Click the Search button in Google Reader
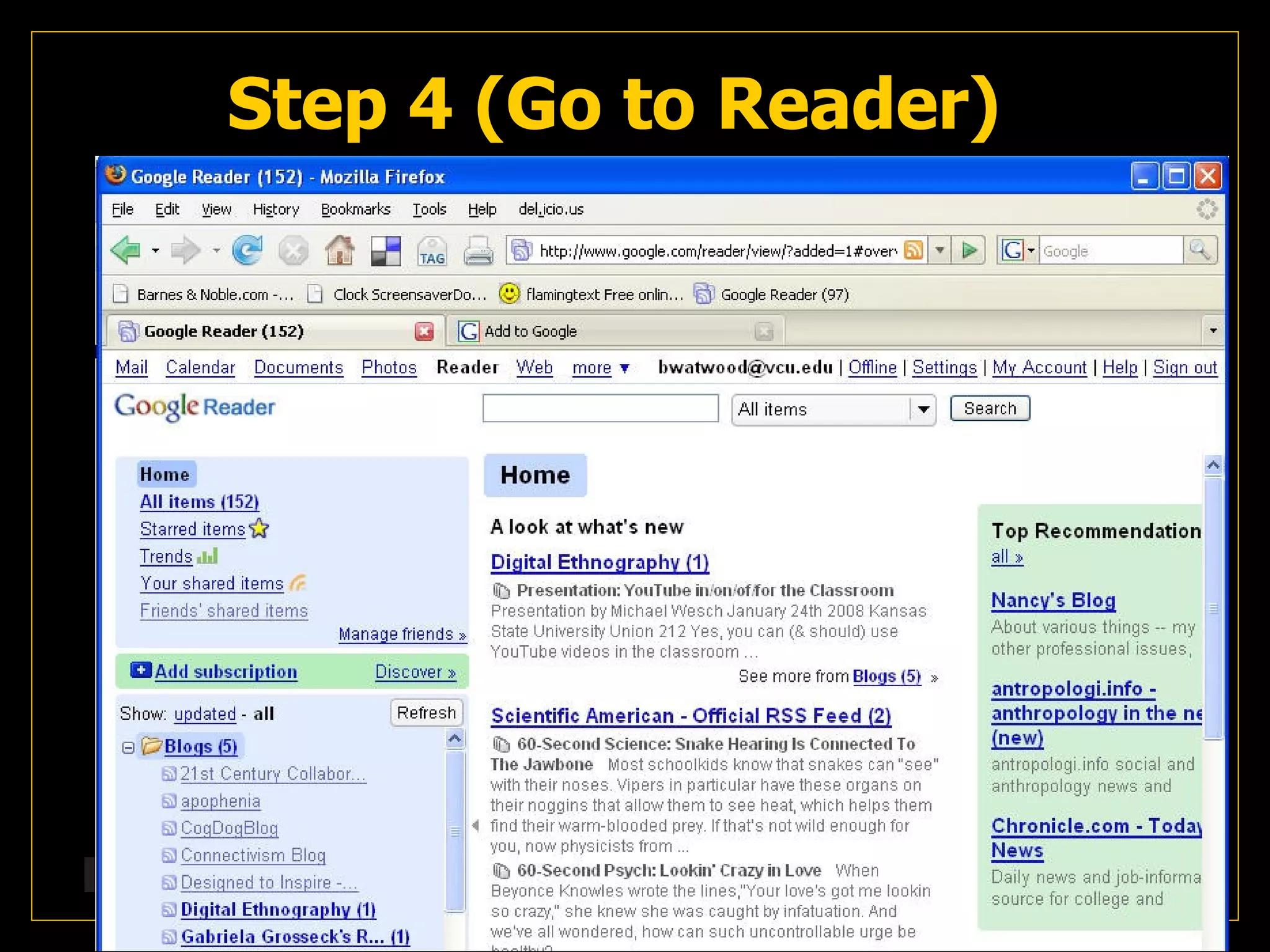Image resolution: width=1270 pixels, height=952 pixels. 990,408
